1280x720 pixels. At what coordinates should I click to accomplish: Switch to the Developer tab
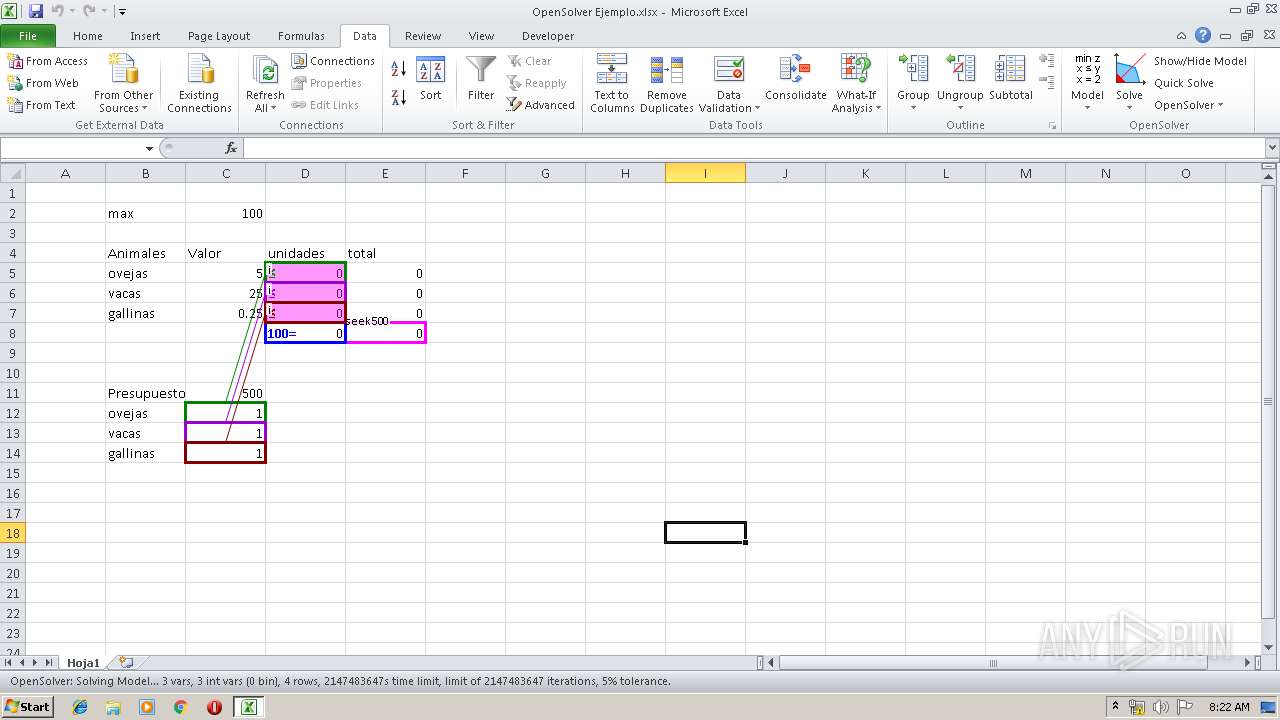pyautogui.click(x=548, y=36)
